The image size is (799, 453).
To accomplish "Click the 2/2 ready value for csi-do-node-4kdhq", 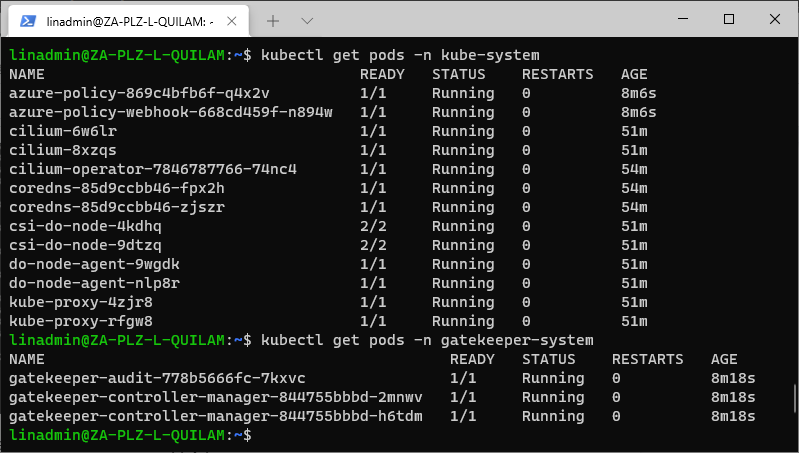I will pos(373,226).
